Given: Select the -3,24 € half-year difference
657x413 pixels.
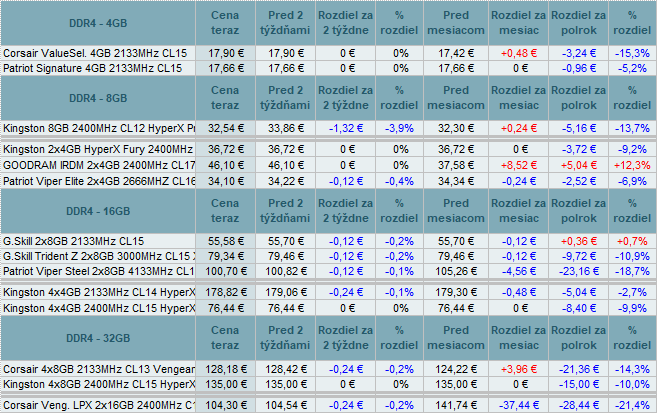Looking at the screenshot, I should coord(579,53).
